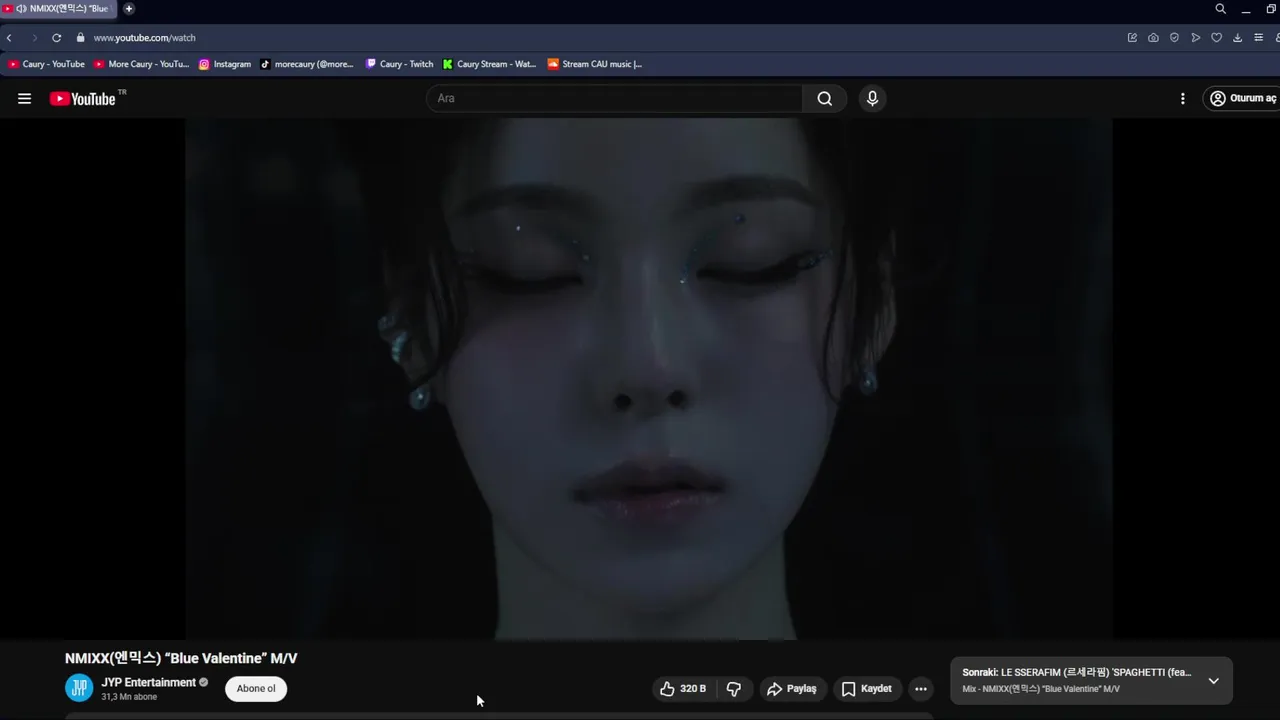Click the Blue Valentine M/V video title

coord(181,658)
